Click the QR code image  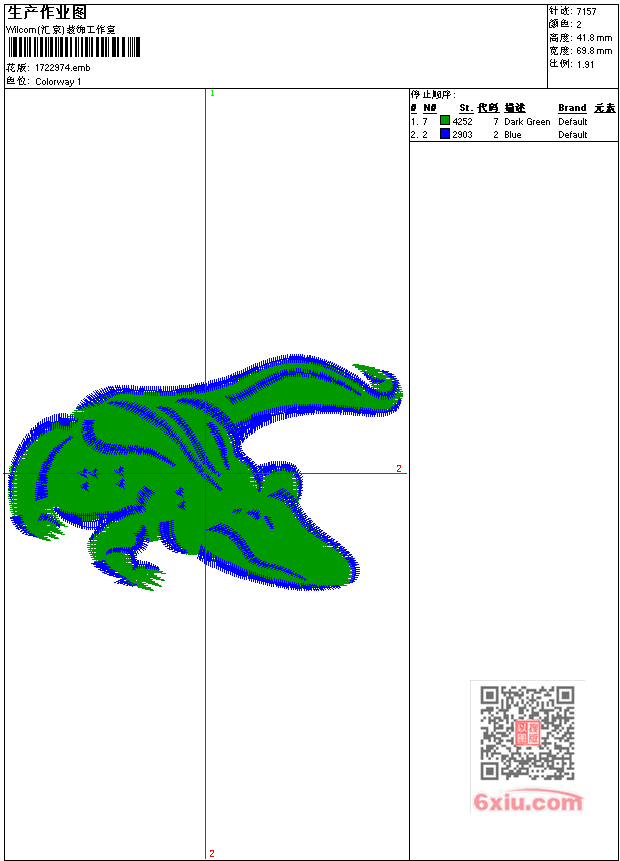[527, 733]
